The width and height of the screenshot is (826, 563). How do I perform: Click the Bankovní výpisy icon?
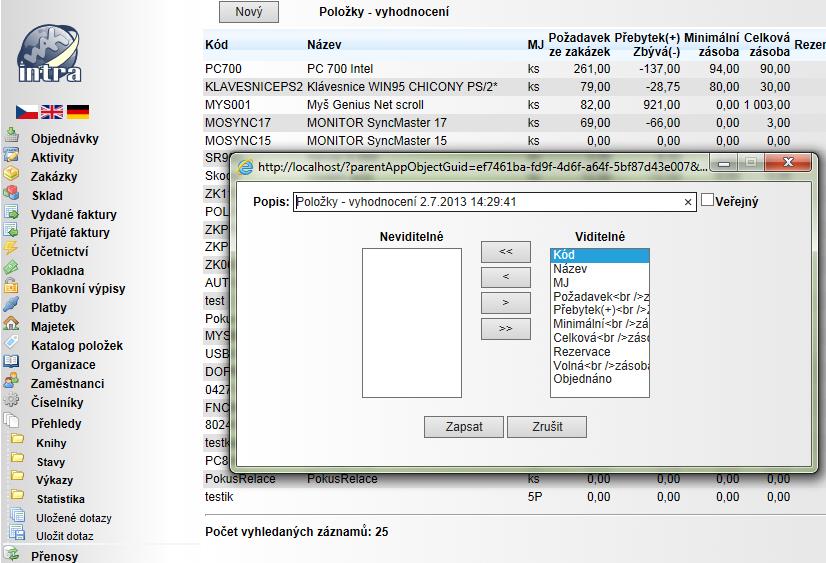(x=12, y=288)
